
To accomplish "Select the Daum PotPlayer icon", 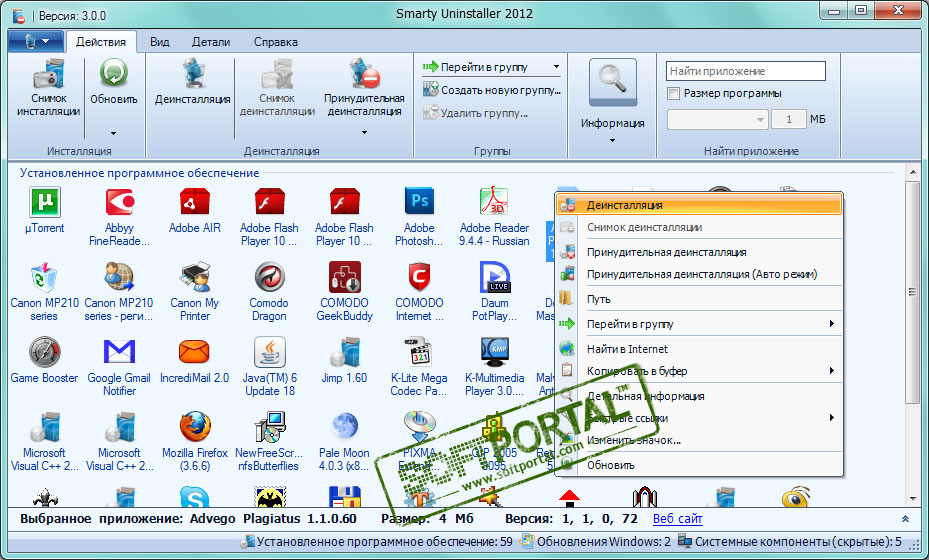I will point(494,277).
